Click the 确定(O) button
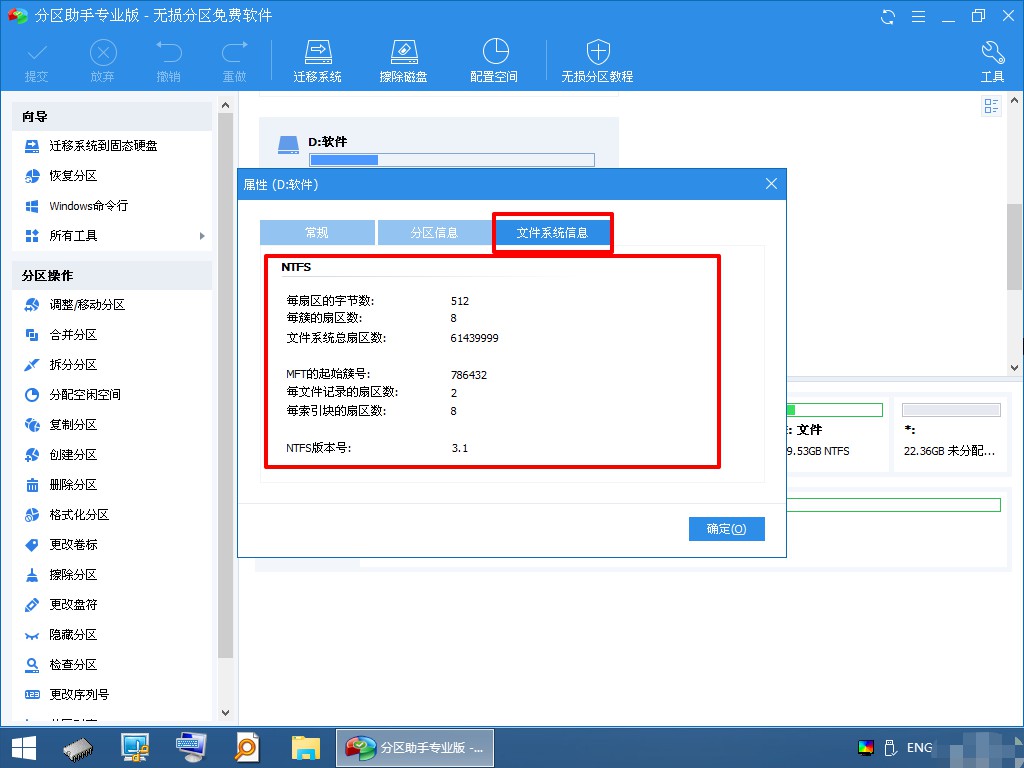 click(x=726, y=529)
